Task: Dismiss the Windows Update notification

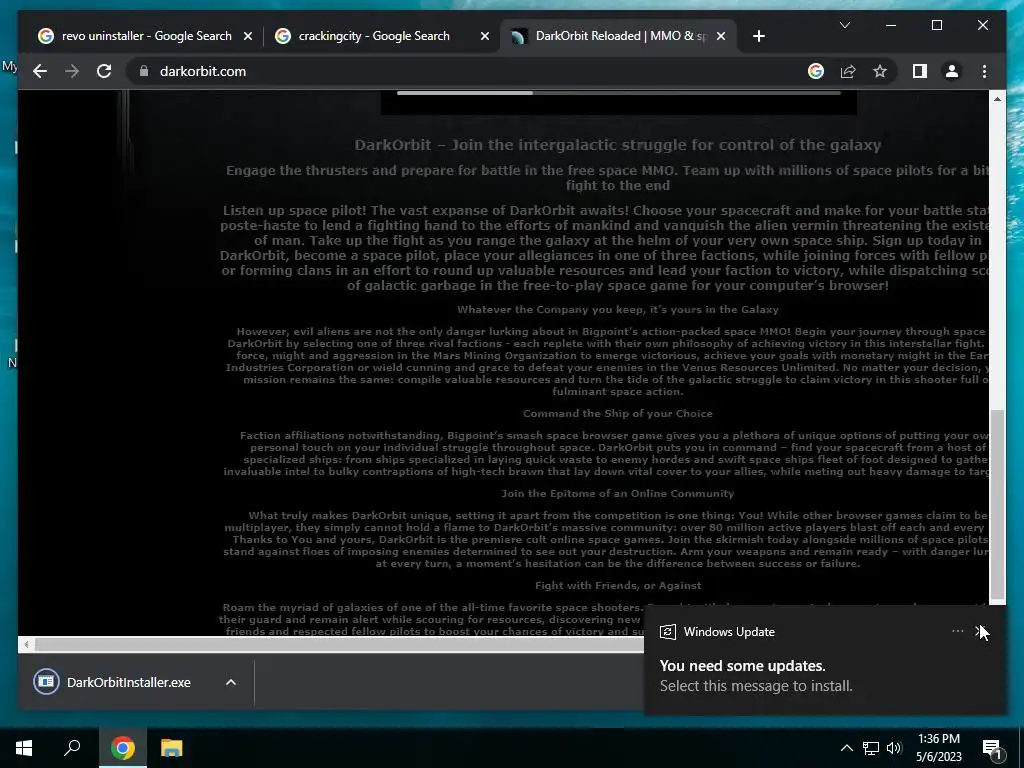Action: pyautogui.click(x=980, y=632)
